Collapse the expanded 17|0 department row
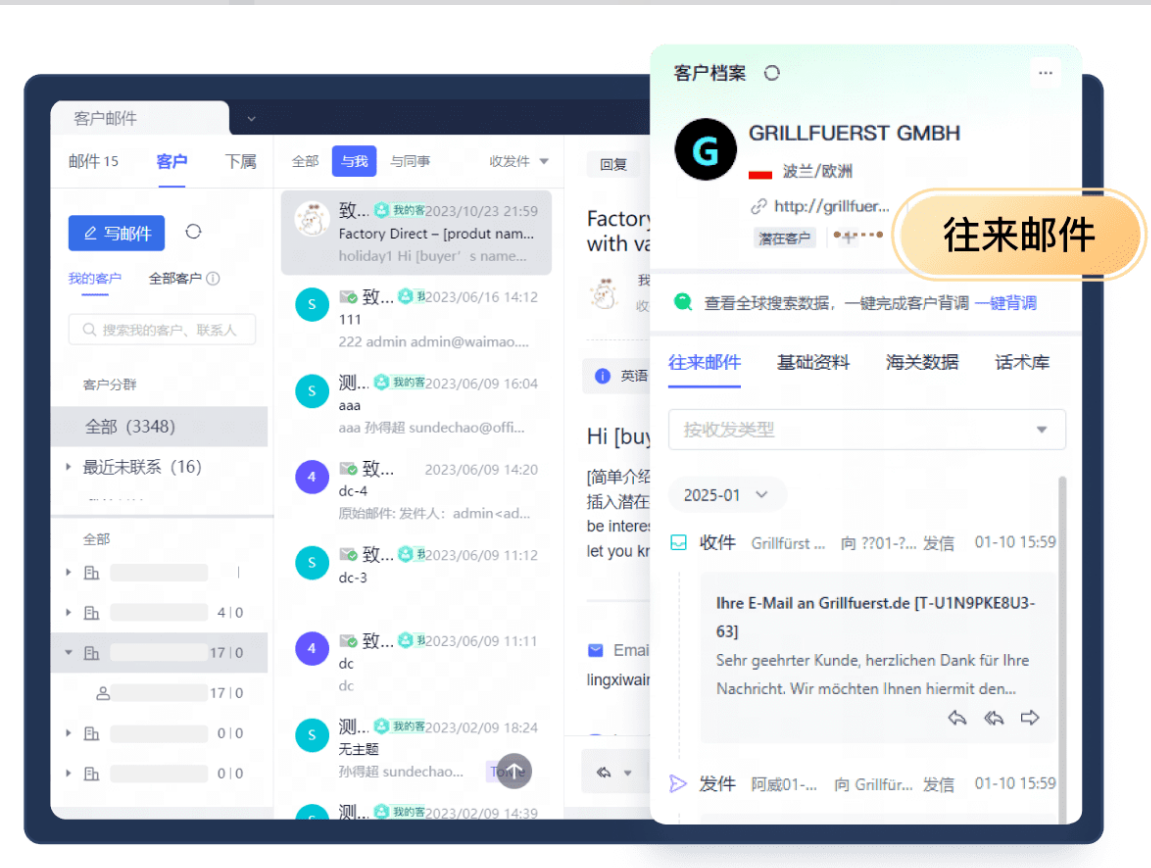This screenshot has width=1151, height=868. tap(68, 652)
